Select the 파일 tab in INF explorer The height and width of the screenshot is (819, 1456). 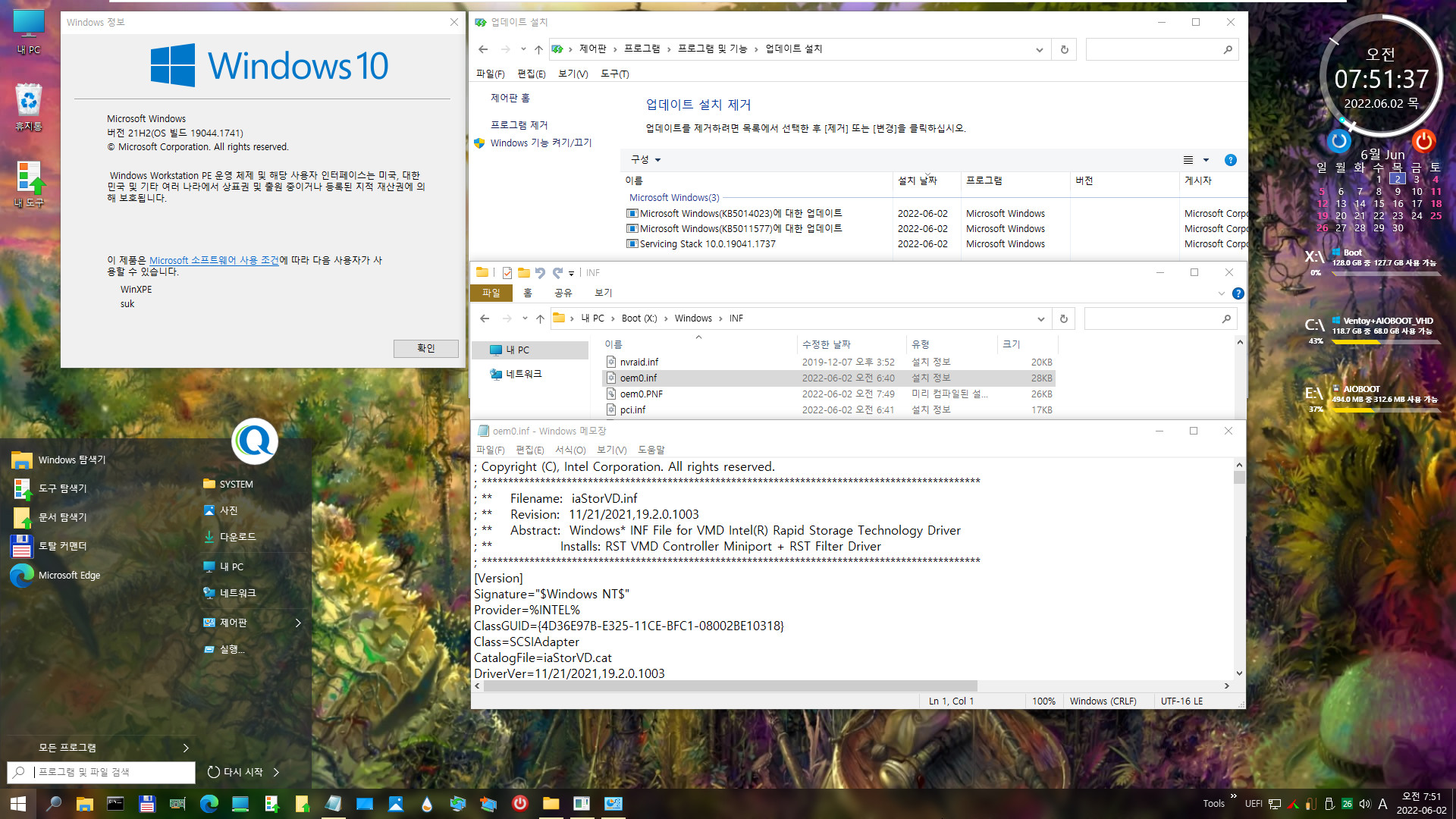point(491,293)
